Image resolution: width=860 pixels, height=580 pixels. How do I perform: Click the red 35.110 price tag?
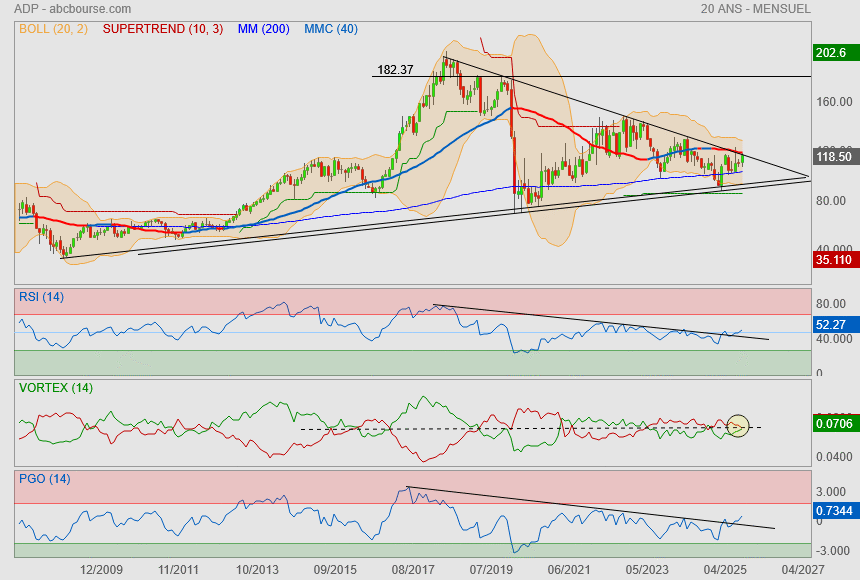click(x=832, y=259)
